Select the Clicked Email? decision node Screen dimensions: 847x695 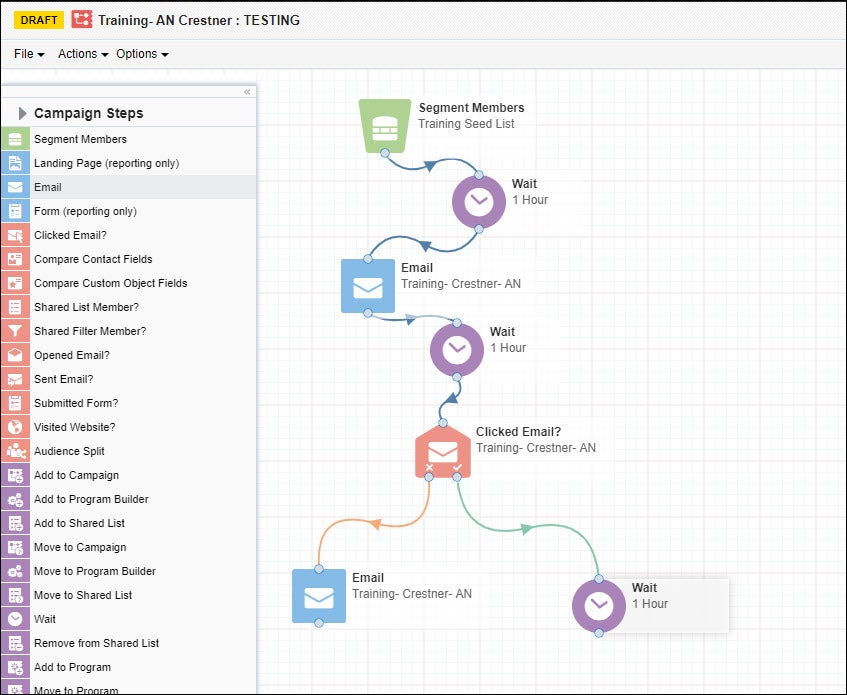(442, 451)
